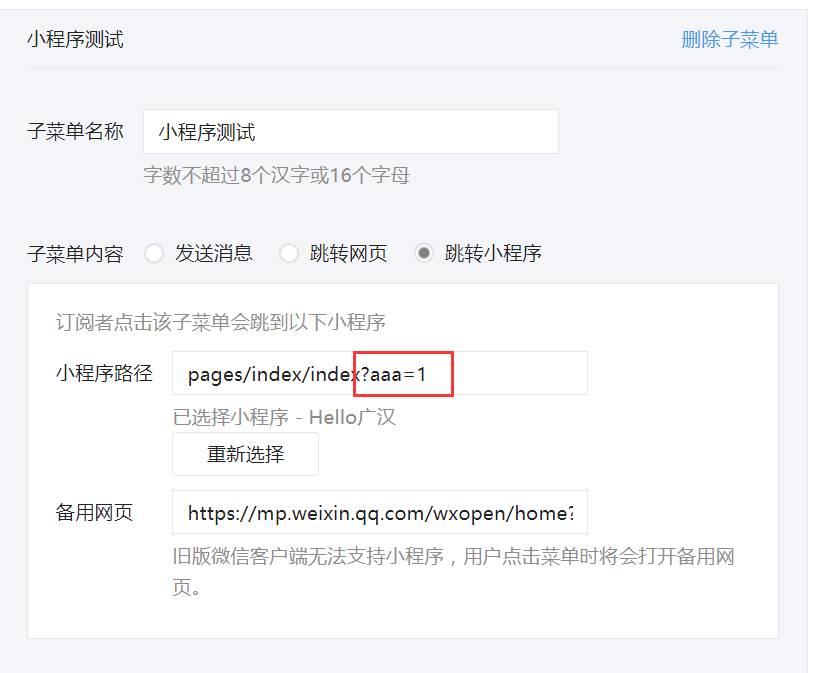Screen dimensions: 815x673
Task: Click the red-highlighted ?aaa=1 parameter
Action: [x=403, y=374]
